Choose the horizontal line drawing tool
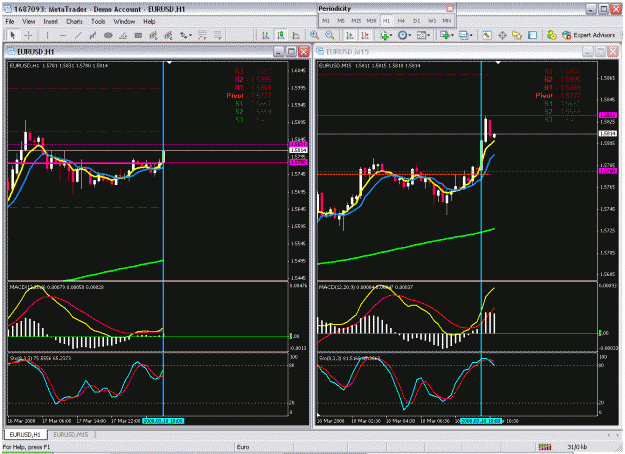 tap(63, 35)
